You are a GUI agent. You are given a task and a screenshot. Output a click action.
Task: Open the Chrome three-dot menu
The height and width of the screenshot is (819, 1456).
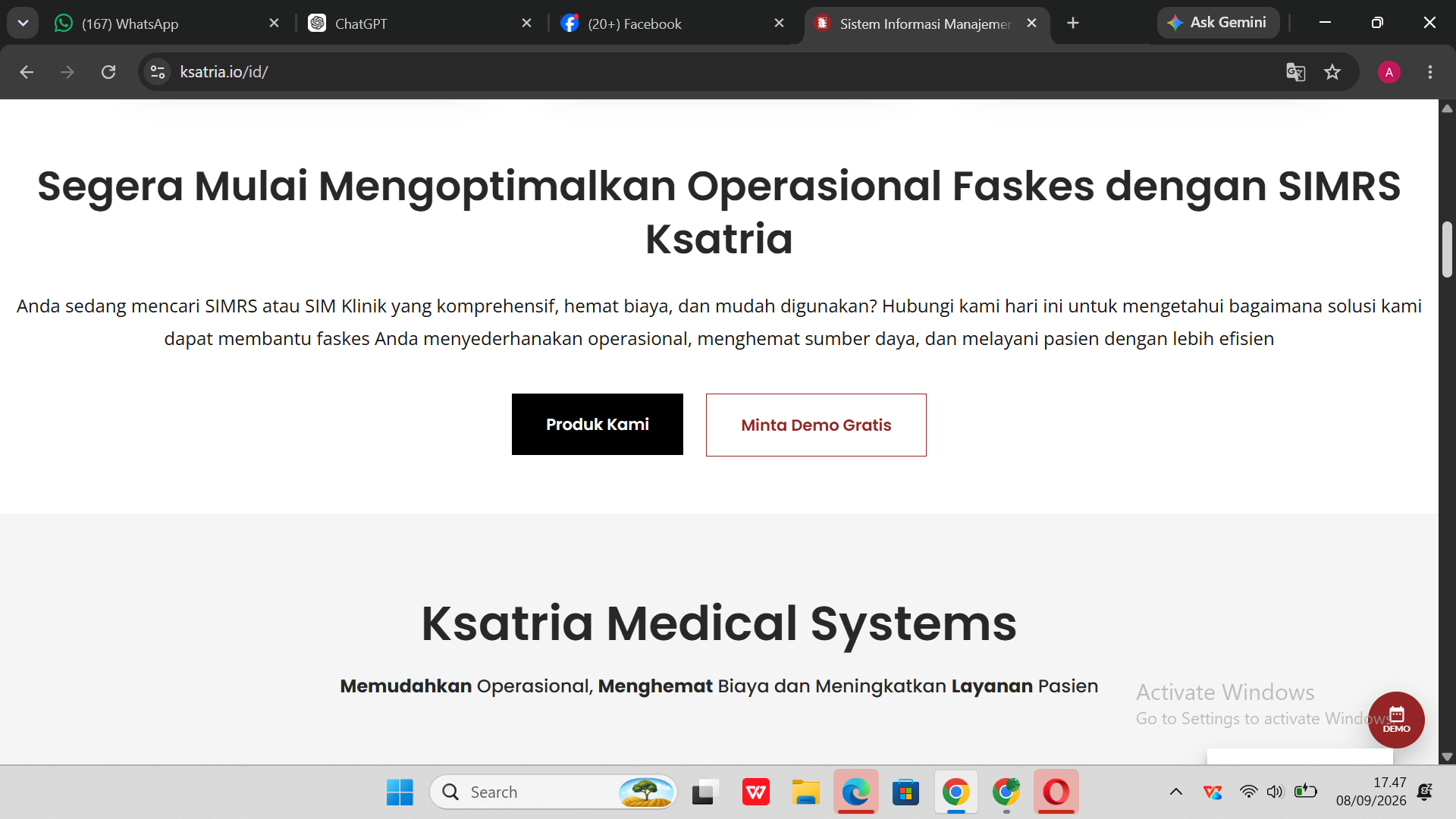tap(1430, 72)
